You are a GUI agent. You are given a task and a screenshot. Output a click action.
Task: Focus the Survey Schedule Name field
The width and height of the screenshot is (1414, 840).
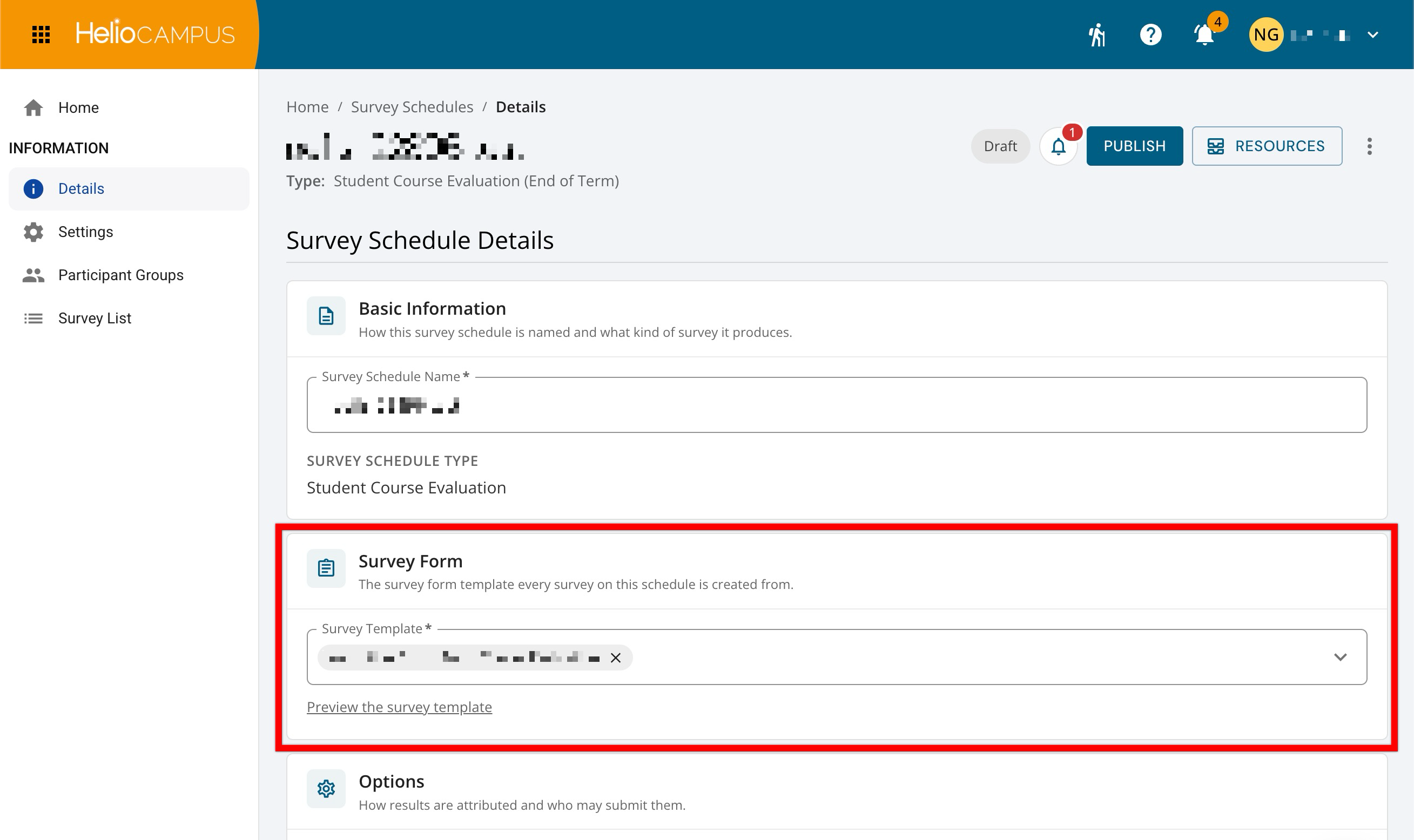(837, 405)
